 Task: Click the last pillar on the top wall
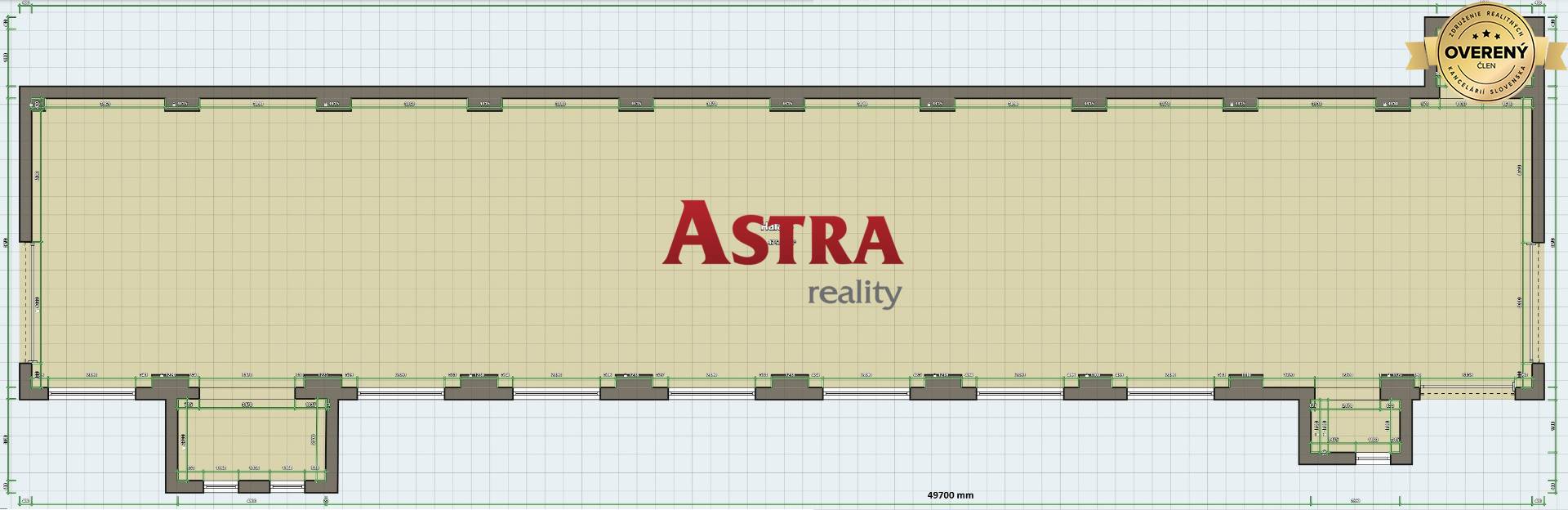[x=1392, y=105]
